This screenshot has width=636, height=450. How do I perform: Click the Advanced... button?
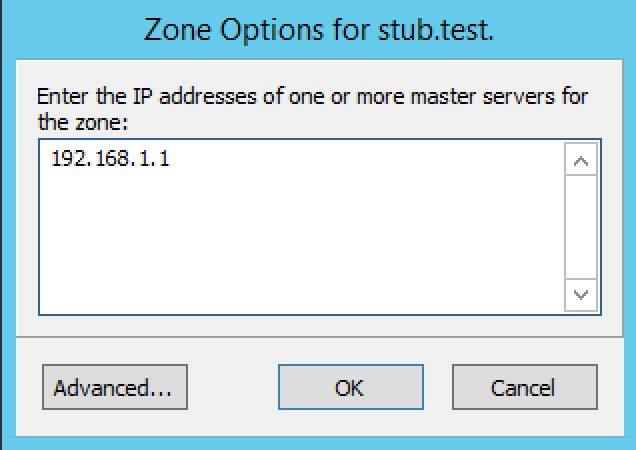[114, 387]
